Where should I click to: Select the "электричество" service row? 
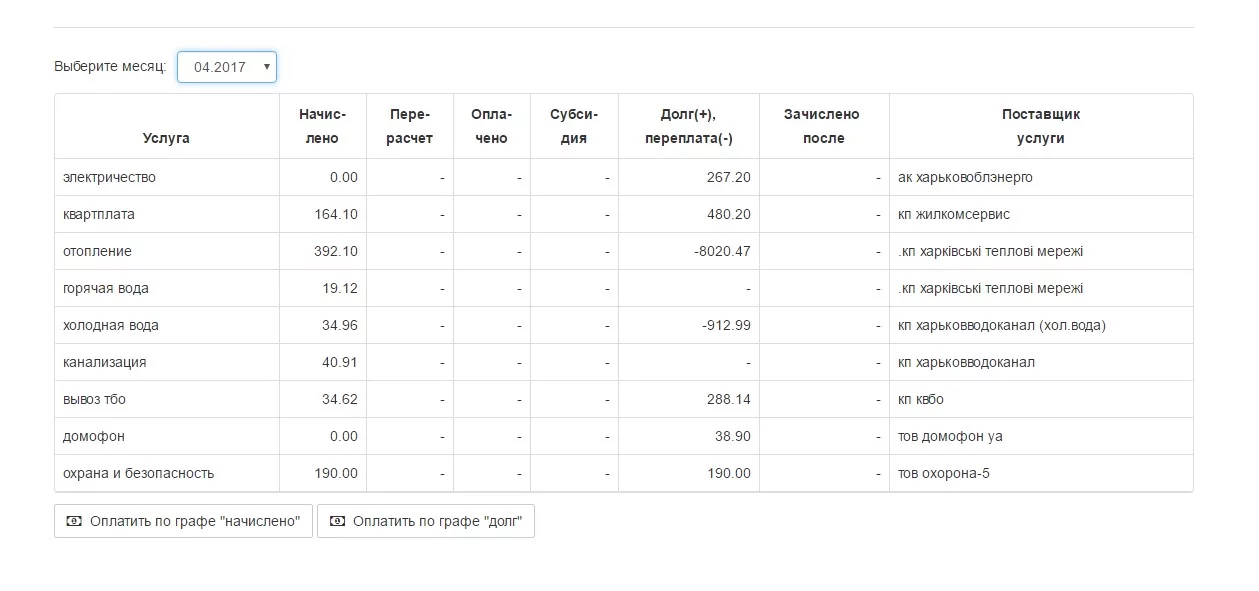pos(623,177)
